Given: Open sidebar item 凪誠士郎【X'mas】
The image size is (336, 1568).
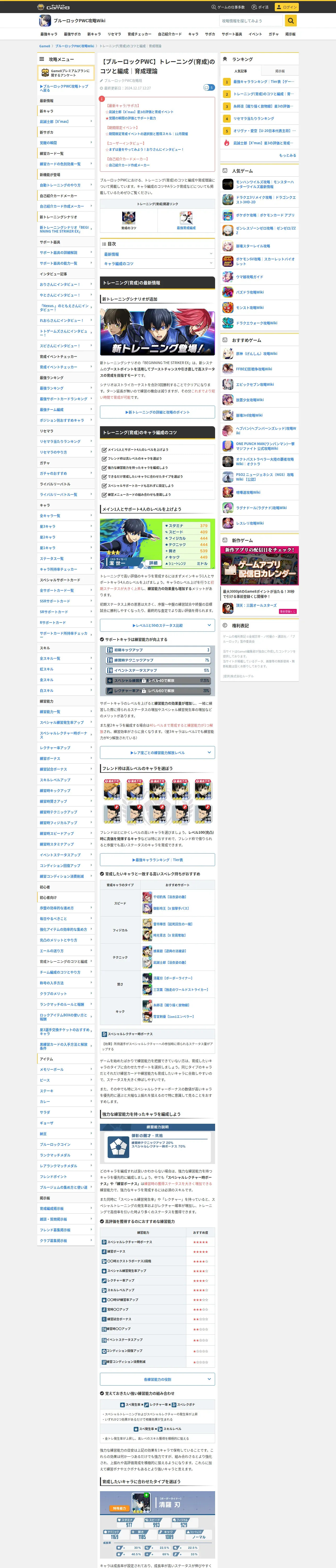Looking at the screenshot, I should (66, 122).
